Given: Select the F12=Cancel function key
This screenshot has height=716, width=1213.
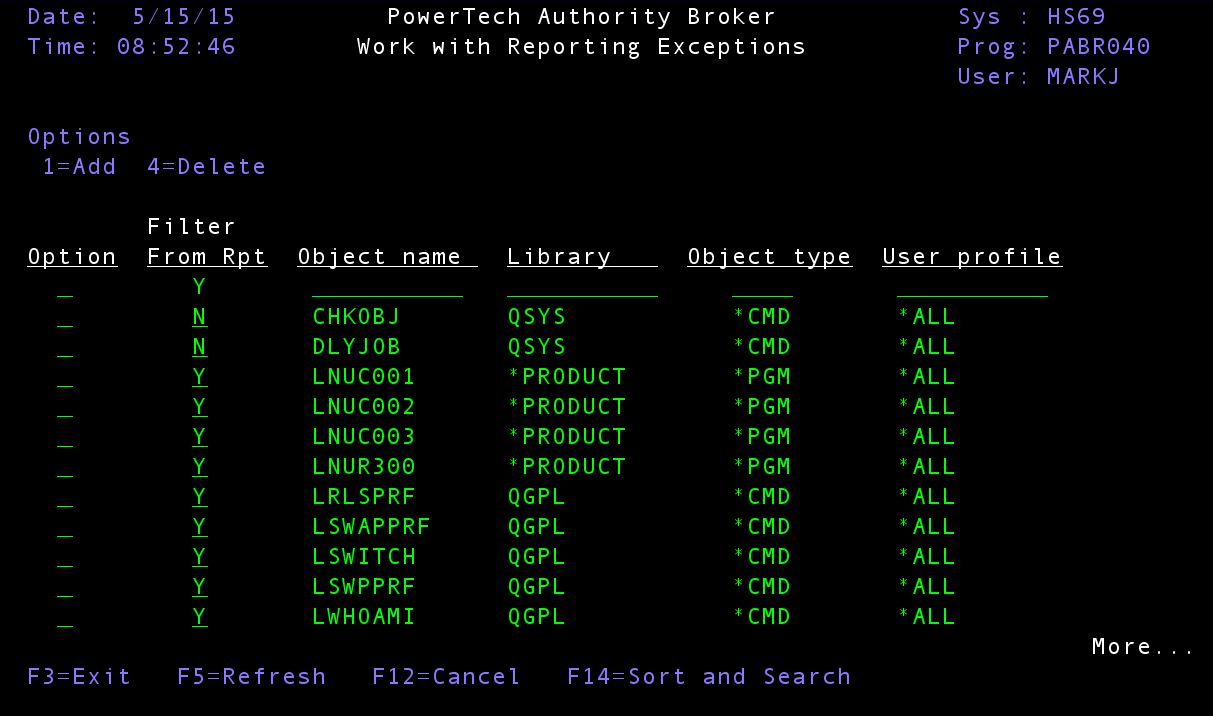Looking at the screenshot, I should click(x=446, y=677).
